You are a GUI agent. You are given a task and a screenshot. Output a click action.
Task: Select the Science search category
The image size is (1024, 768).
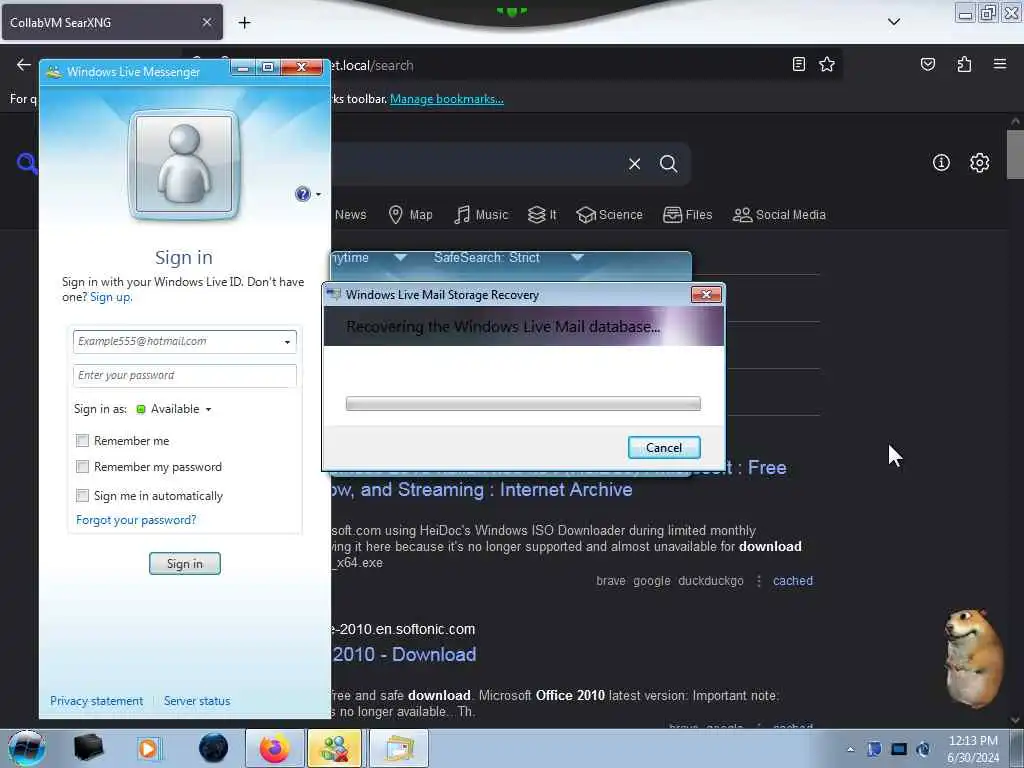click(x=609, y=215)
